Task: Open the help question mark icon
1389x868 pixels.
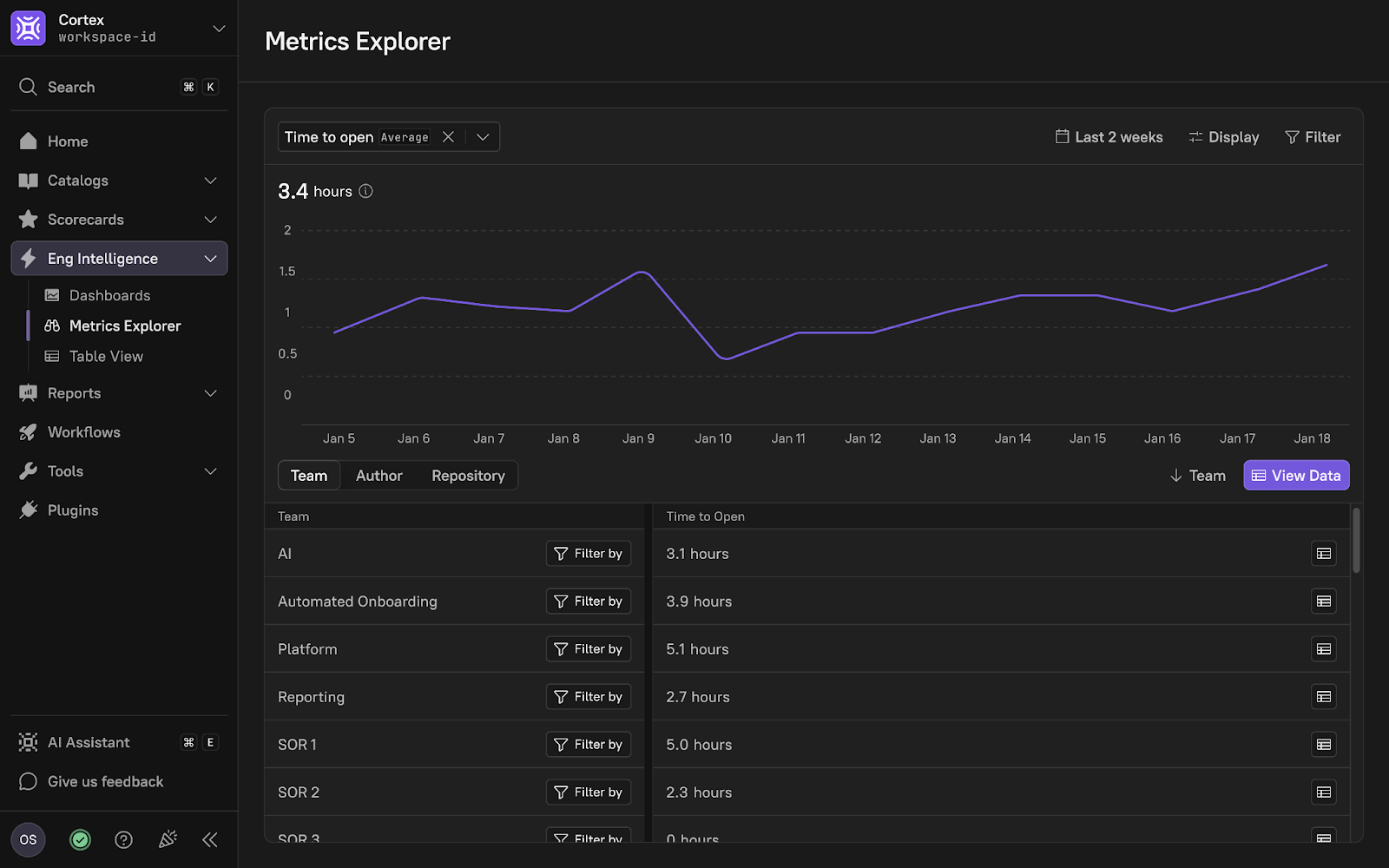Action: 124,839
